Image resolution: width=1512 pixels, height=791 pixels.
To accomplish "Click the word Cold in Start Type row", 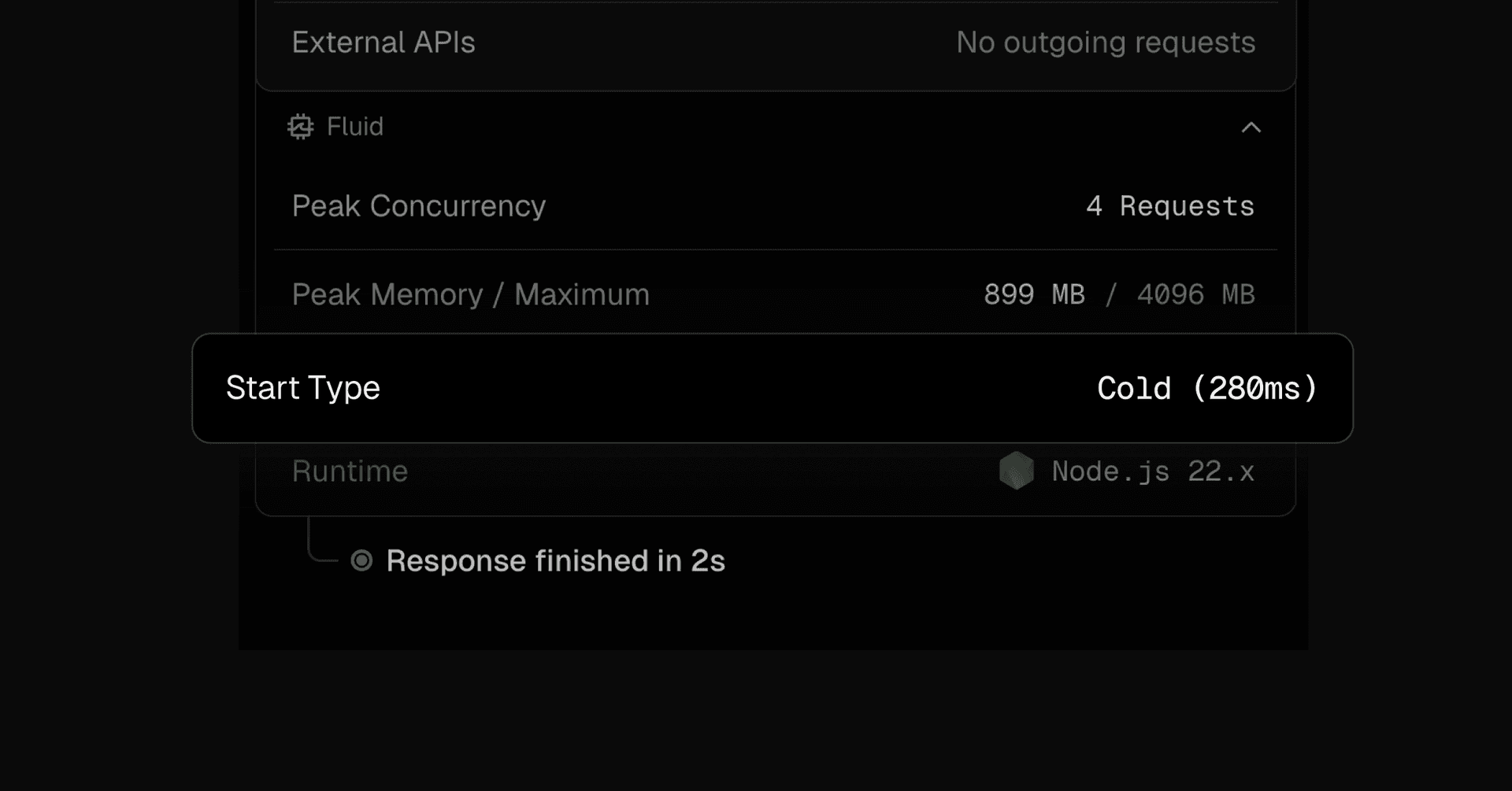I will (1134, 388).
